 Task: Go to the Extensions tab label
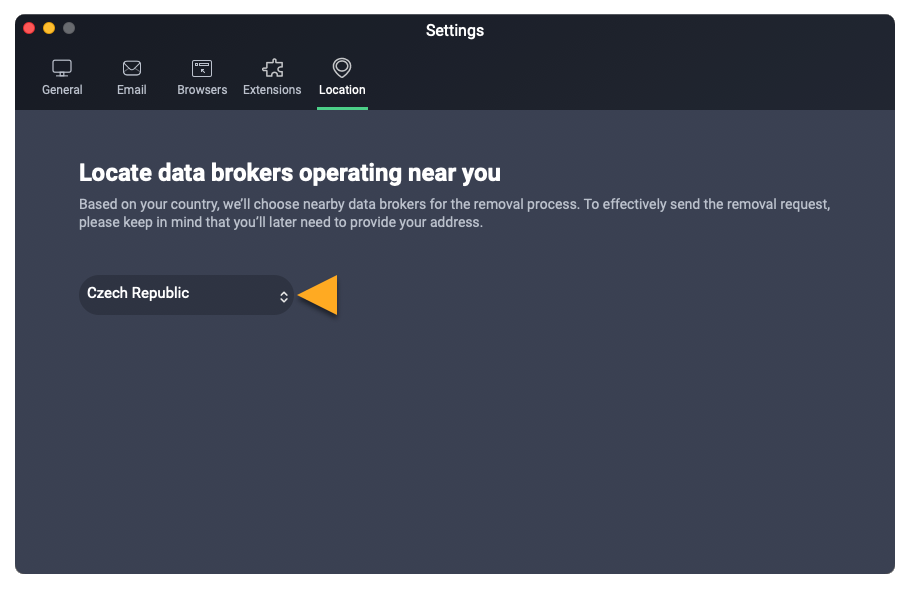(x=272, y=90)
